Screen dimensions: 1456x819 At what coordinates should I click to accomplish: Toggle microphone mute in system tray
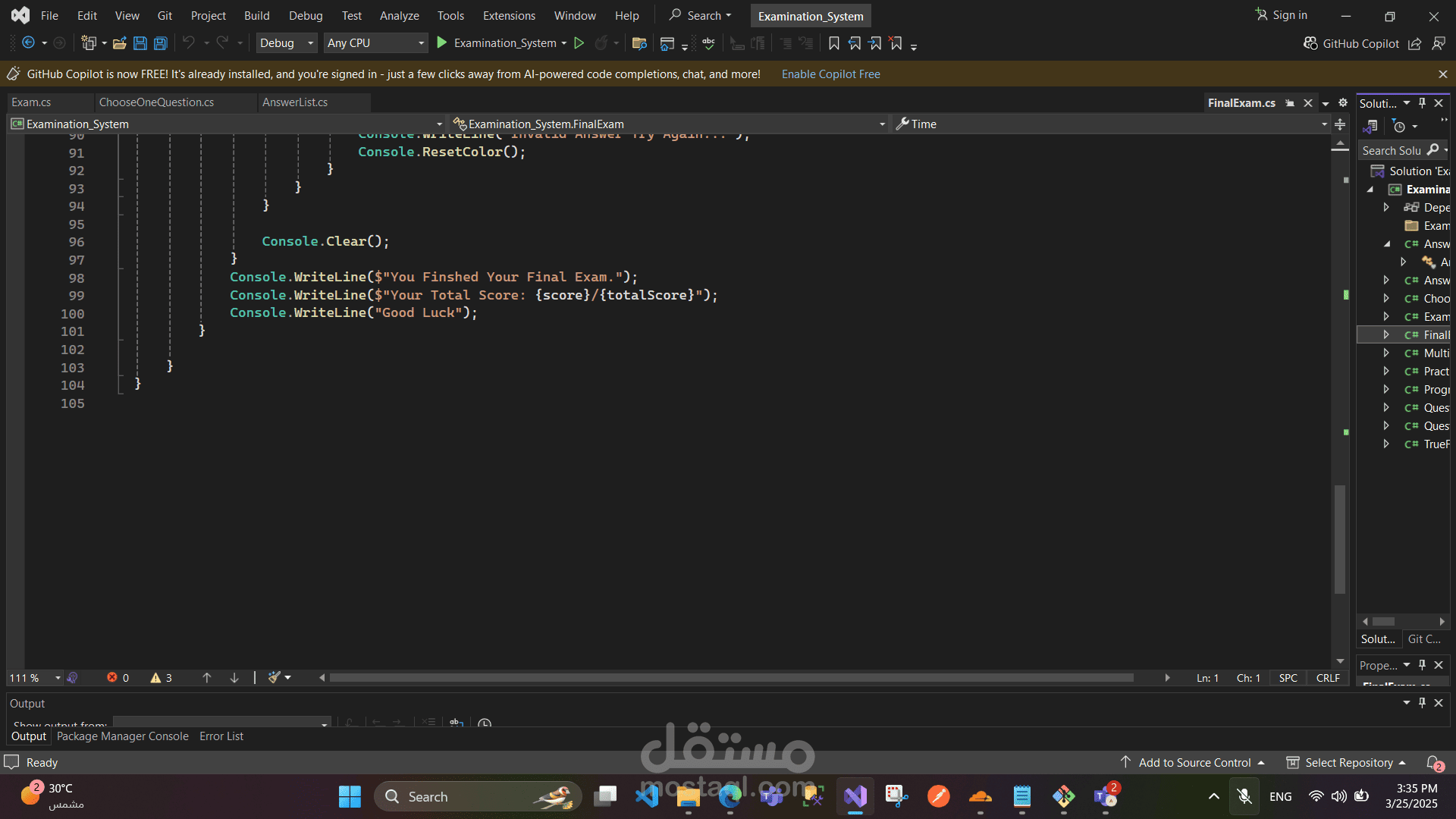click(1244, 796)
